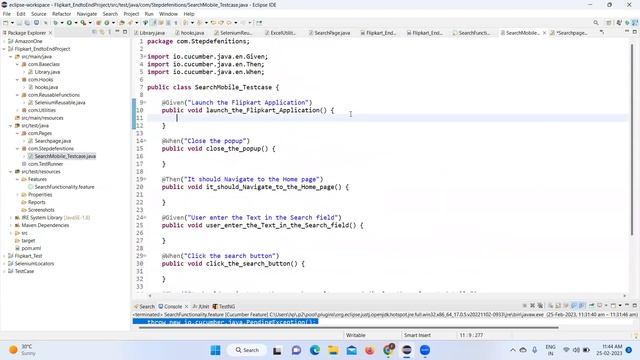Maximize the Console view panel
Viewport: 640px width, 360px height.
(x=635, y=305)
